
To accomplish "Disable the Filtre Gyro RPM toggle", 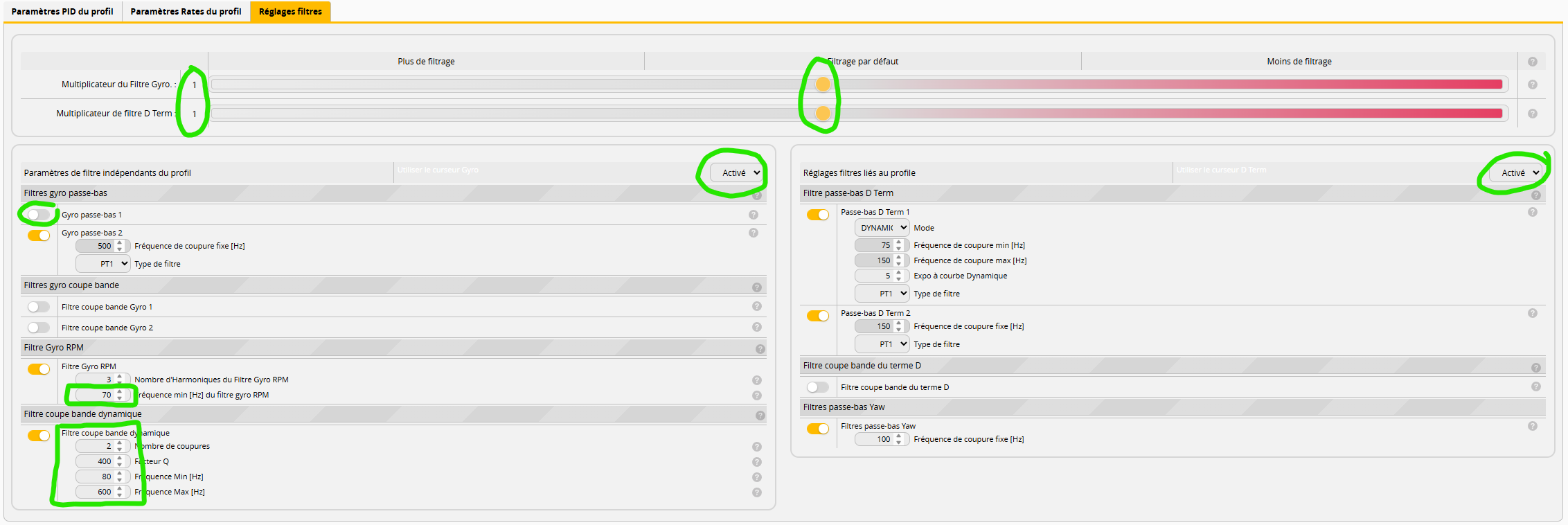I will (x=39, y=369).
